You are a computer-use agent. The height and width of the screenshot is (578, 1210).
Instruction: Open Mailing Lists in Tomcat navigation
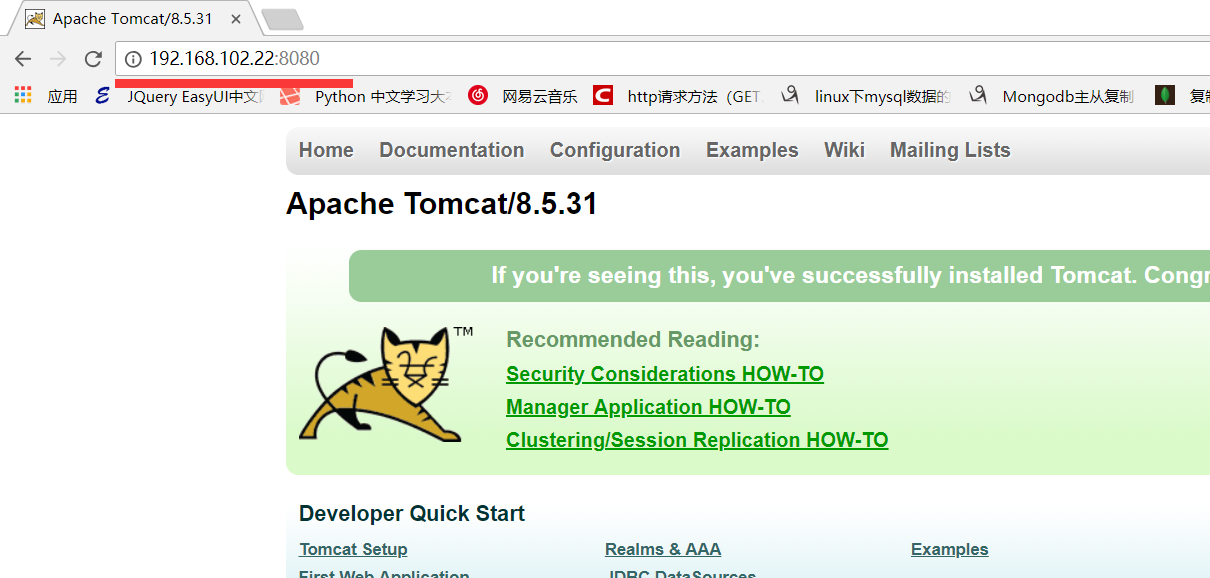(x=950, y=150)
